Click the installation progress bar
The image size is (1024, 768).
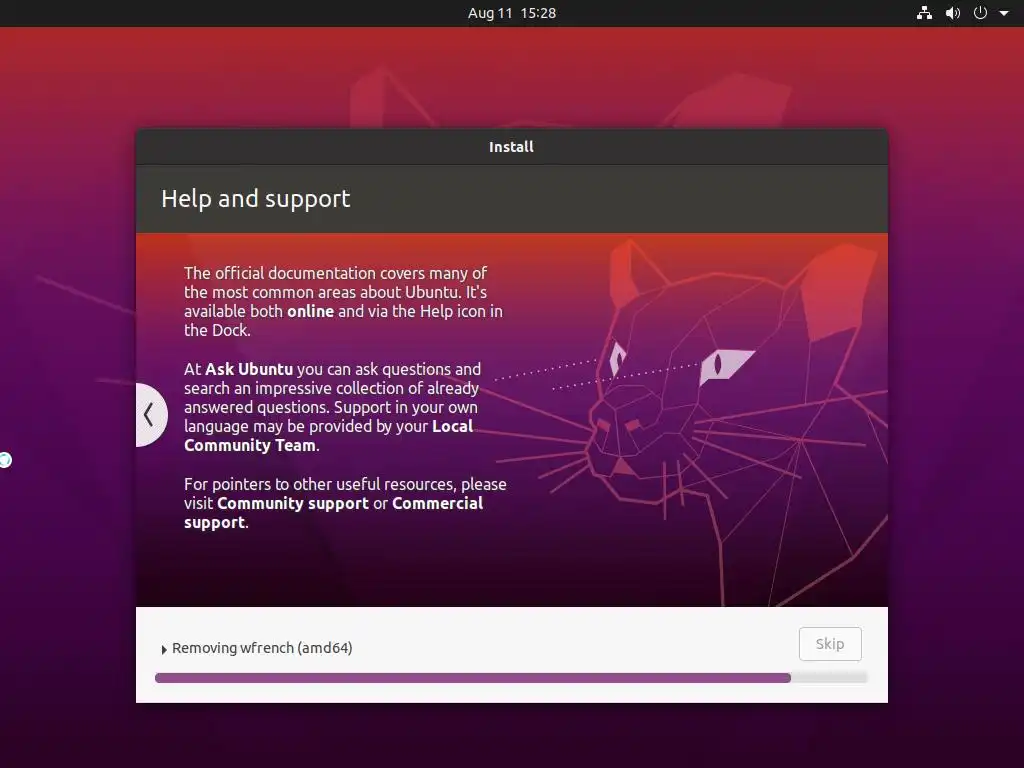(511, 678)
